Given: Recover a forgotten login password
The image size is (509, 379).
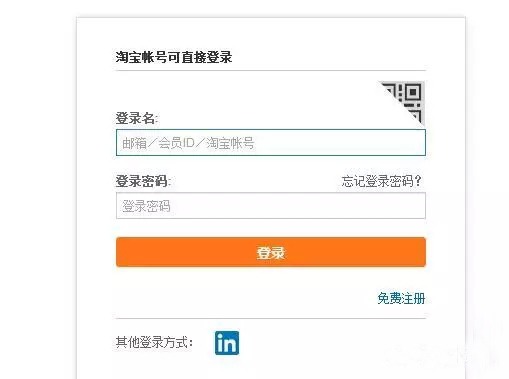Looking at the screenshot, I should 381,181.
